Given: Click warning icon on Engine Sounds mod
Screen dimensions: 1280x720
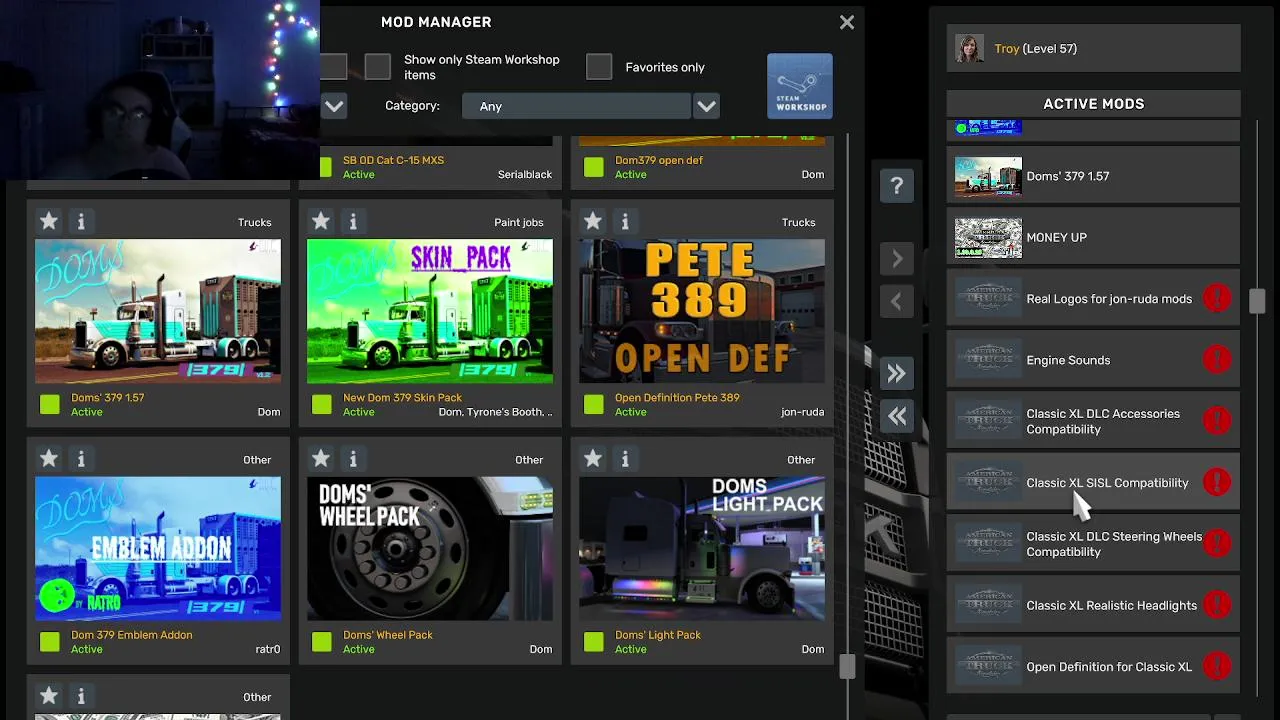Looking at the screenshot, I should click(x=1217, y=360).
